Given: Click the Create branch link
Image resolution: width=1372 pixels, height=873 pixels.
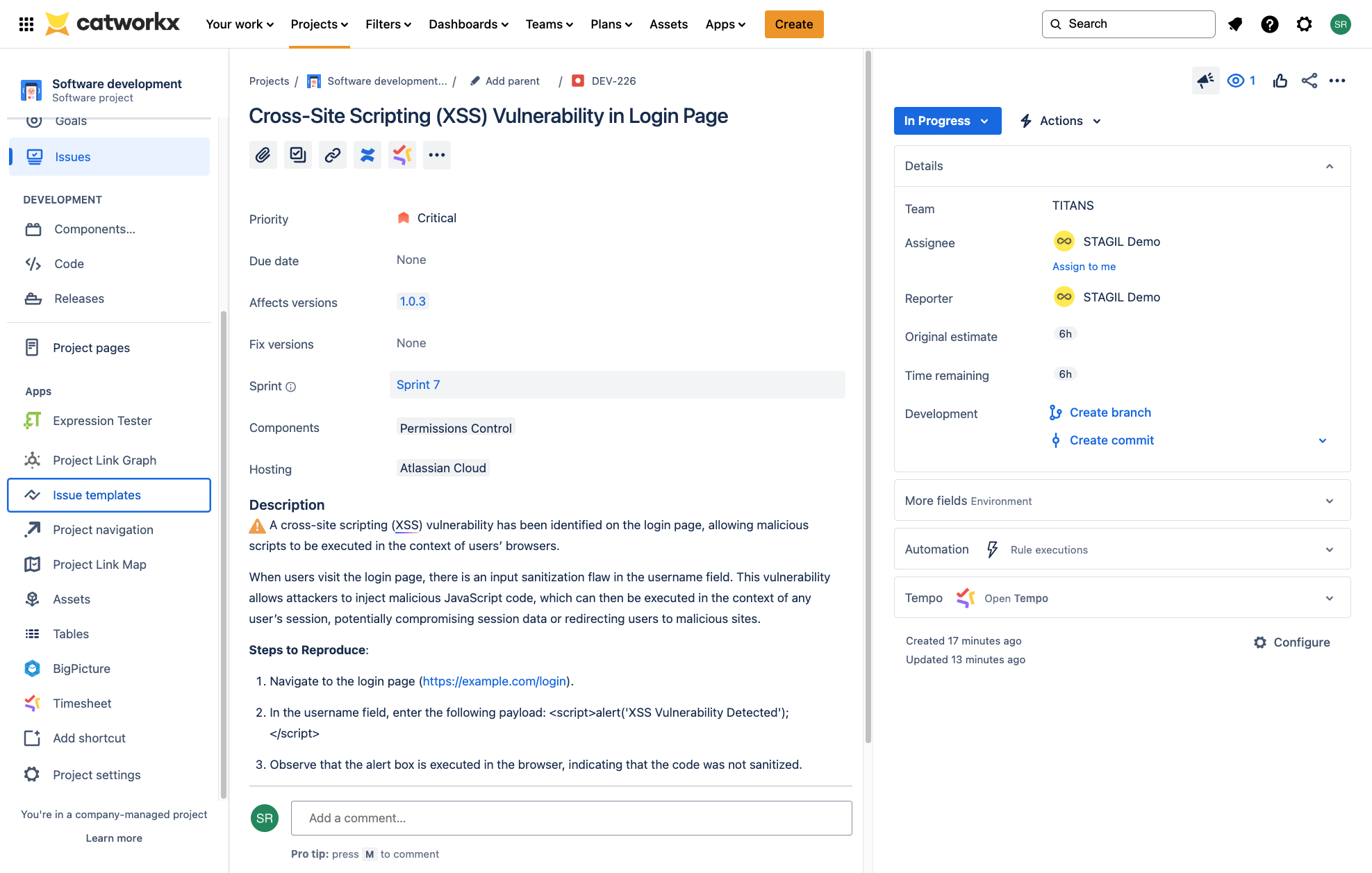Looking at the screenshot, I should [x=1110, y=412].
